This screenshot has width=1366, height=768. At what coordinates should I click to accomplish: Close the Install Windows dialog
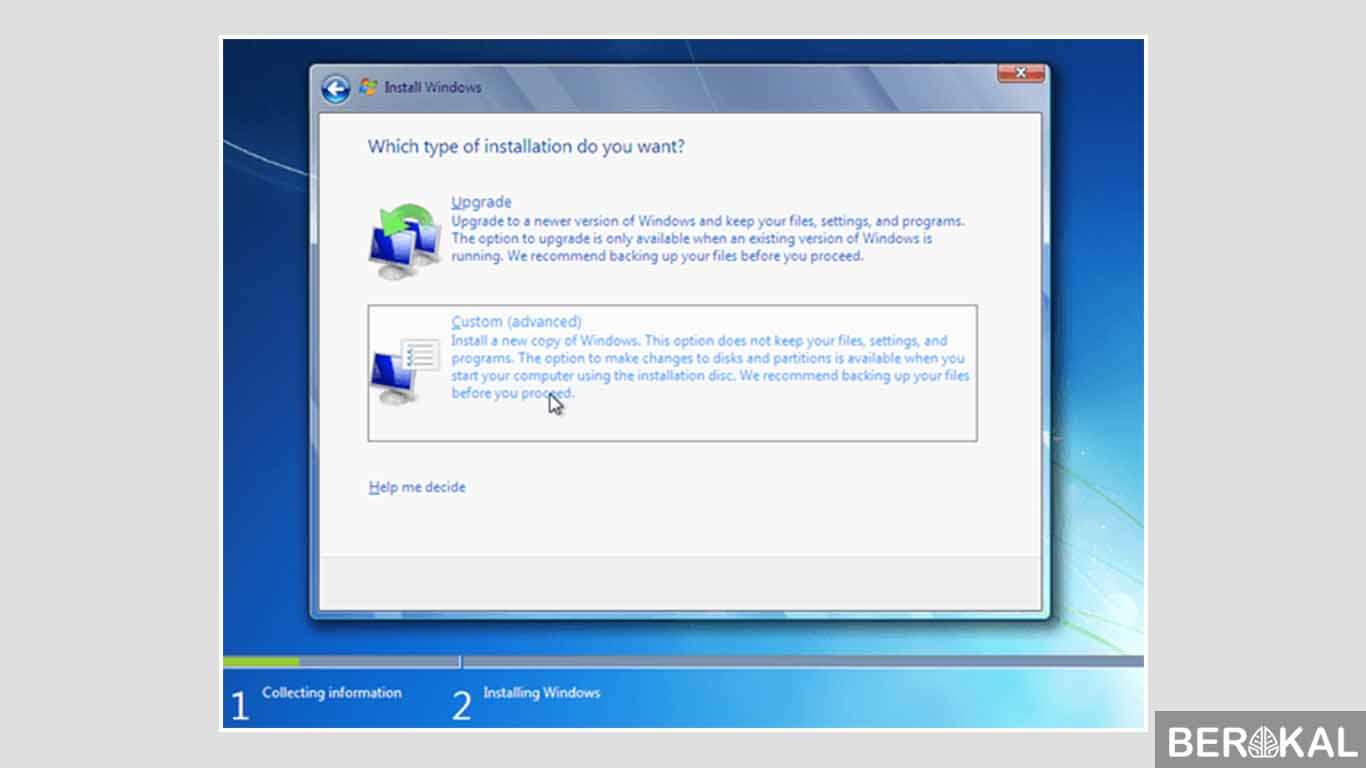coord(1021,73)
